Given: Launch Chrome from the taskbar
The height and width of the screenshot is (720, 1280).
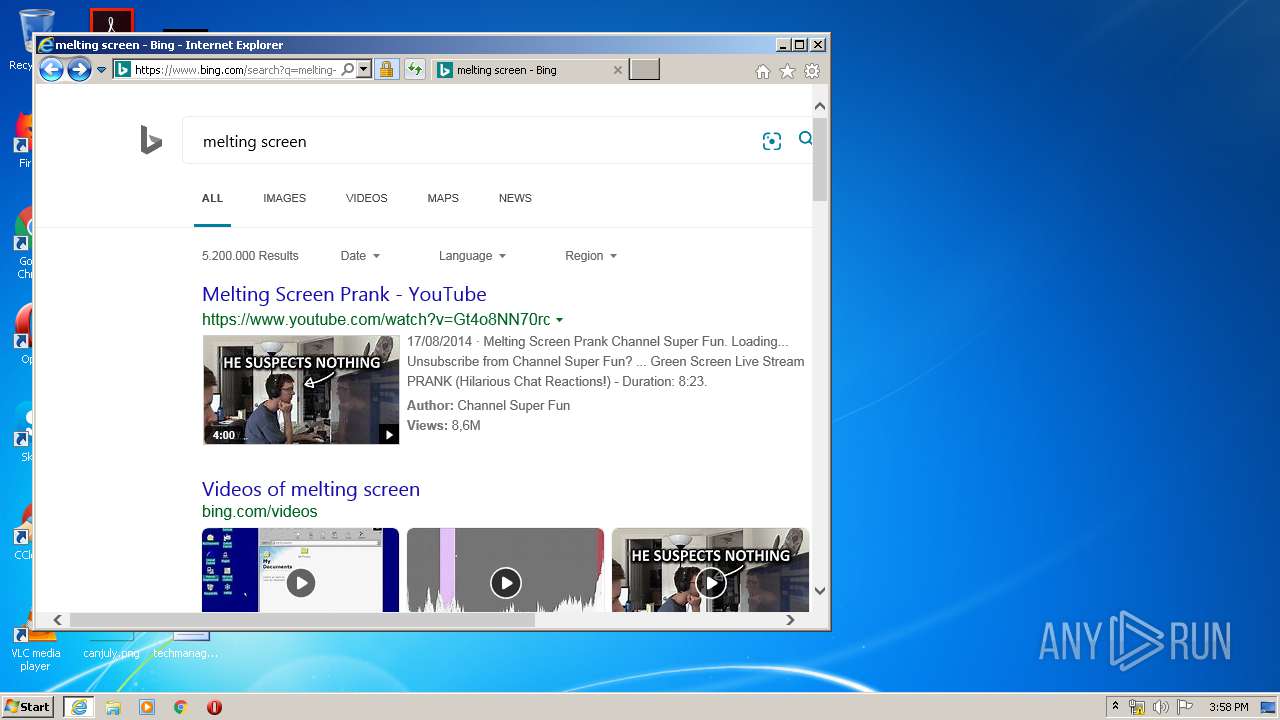Looking at the screenshot, I should click(x=181, y=707).
